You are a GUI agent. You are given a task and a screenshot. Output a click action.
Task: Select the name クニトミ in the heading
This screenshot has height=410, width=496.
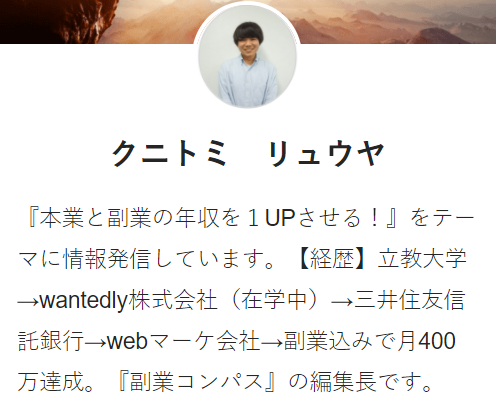(x=169, y=153)
